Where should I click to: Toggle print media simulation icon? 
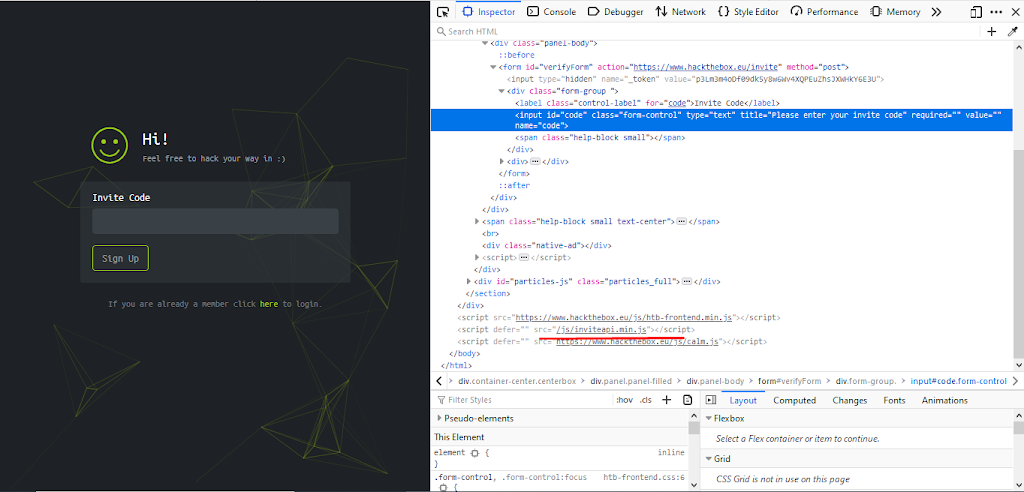click(687, 400)
